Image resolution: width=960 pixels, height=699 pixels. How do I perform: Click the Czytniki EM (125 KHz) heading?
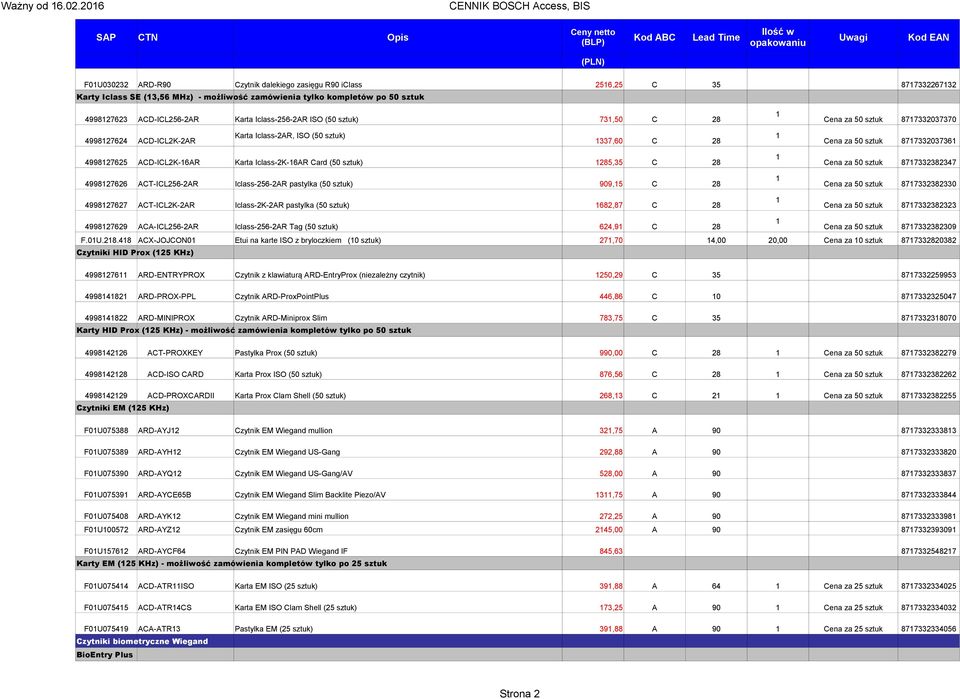pos(122,408)
